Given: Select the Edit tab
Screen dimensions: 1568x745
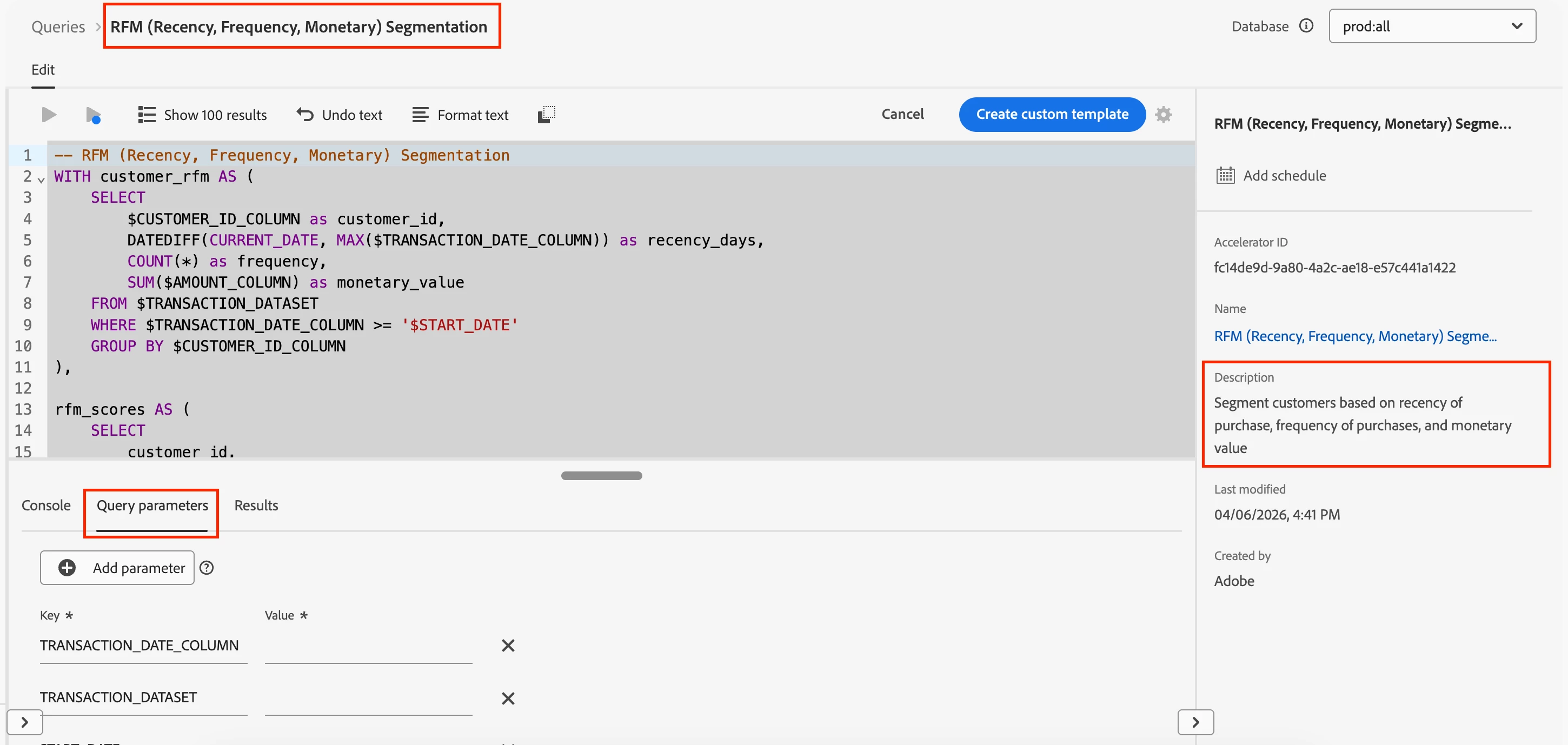Looking at the screenshot, I should [43, 69].
